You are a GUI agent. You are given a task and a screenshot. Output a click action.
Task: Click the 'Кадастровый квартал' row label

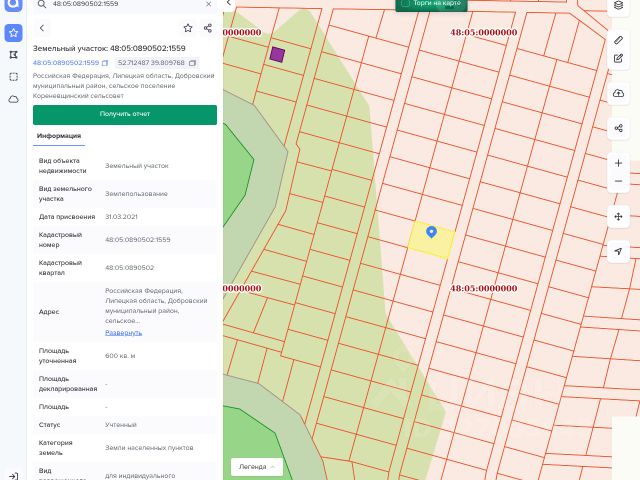(x=60, y=268)
